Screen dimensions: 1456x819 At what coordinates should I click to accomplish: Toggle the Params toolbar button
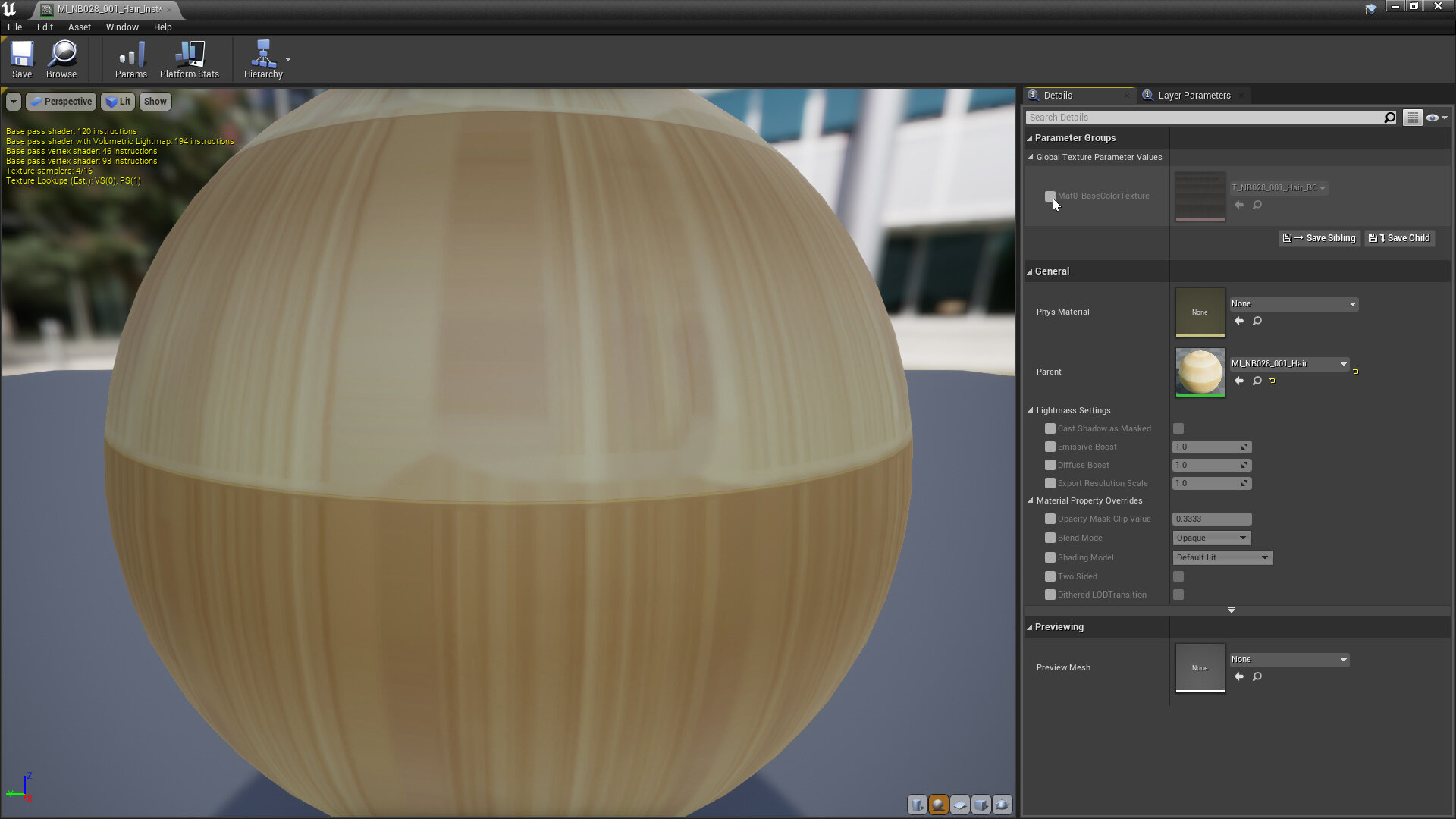coord(130,59)
